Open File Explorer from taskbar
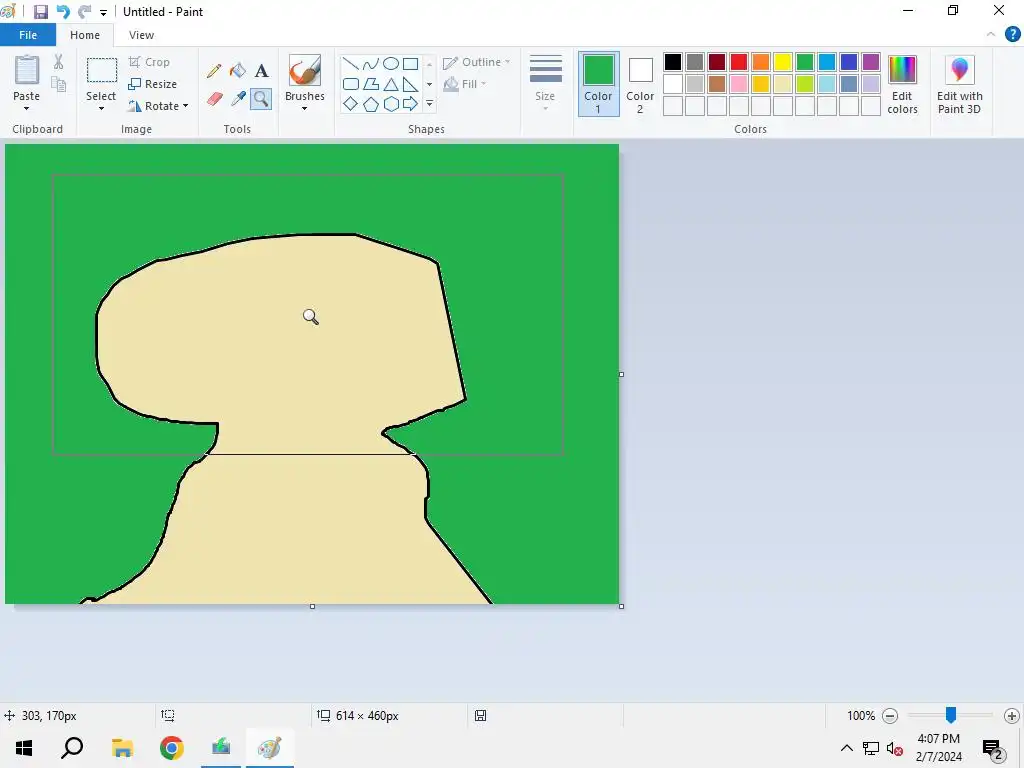This screenshot has width=1024, height=768. tap(122, 748)
